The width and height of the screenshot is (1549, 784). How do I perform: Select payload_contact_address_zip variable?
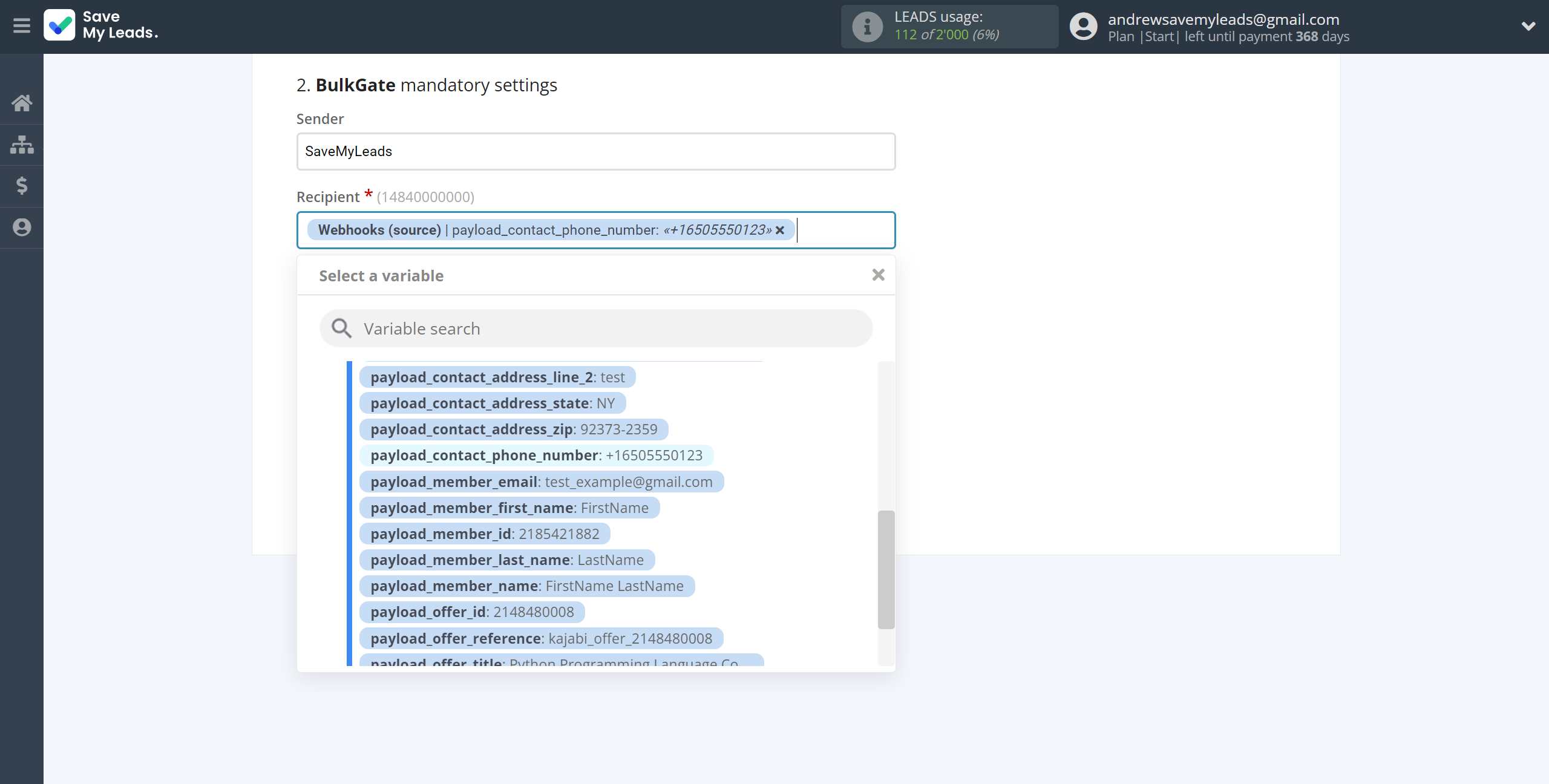(514, 430)
